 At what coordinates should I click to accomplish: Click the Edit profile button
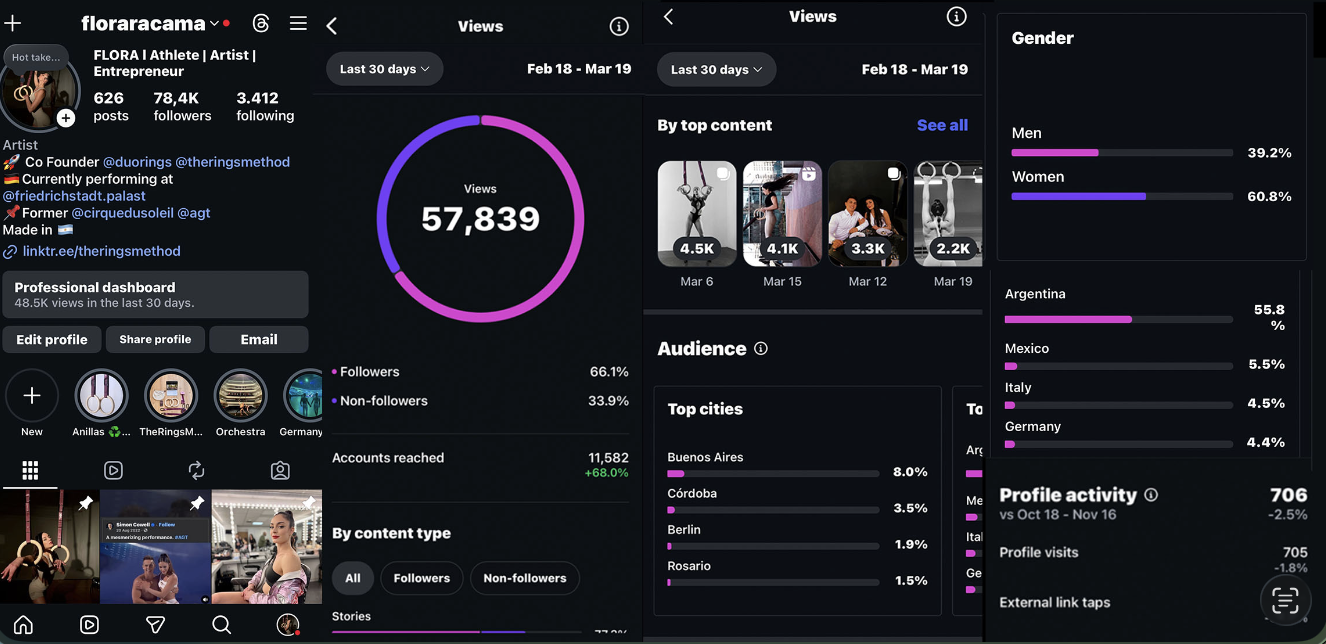coord(52,339)
